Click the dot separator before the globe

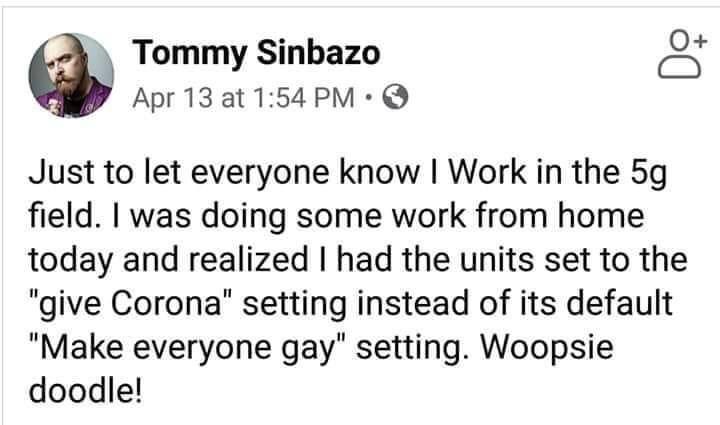click(x=368, y=97)
